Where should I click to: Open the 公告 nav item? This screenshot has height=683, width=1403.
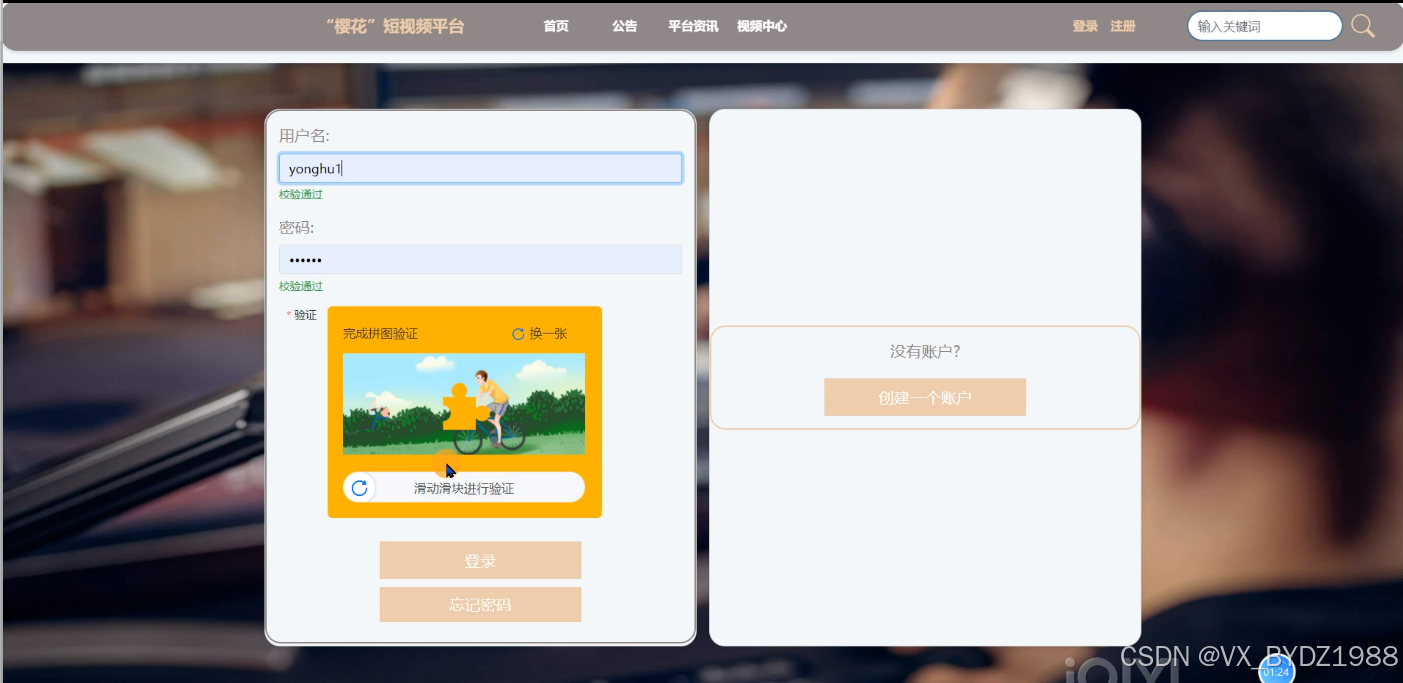pos(625,26)
